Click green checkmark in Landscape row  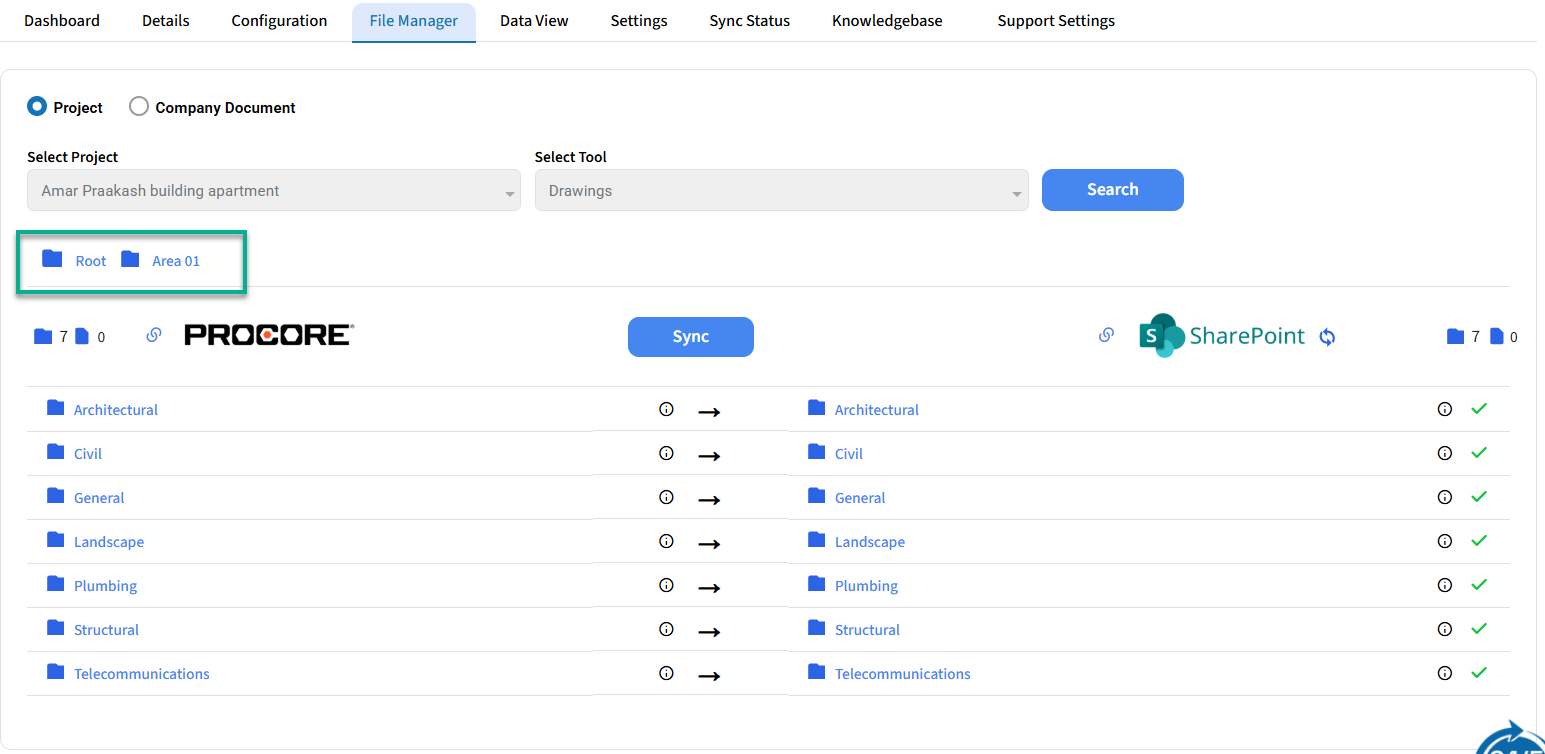1479,541
